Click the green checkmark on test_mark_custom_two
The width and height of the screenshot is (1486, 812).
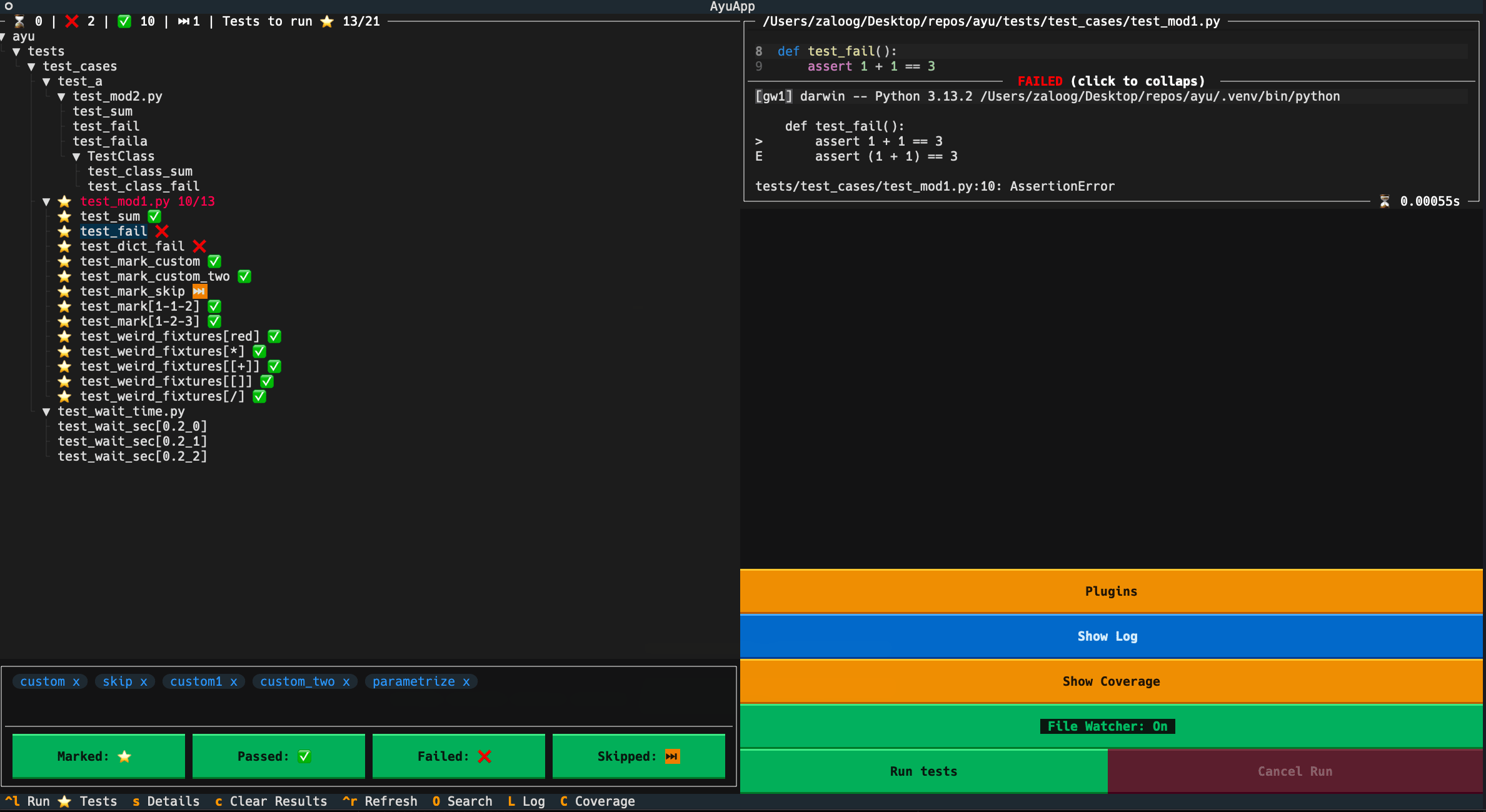coord(244,276)
